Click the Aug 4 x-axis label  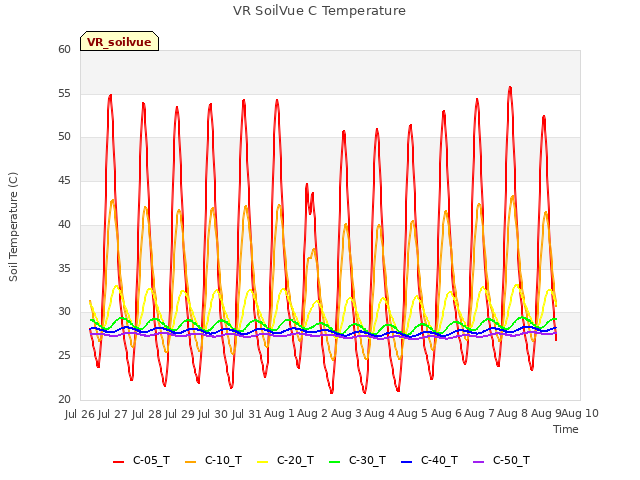click(379, 413)
